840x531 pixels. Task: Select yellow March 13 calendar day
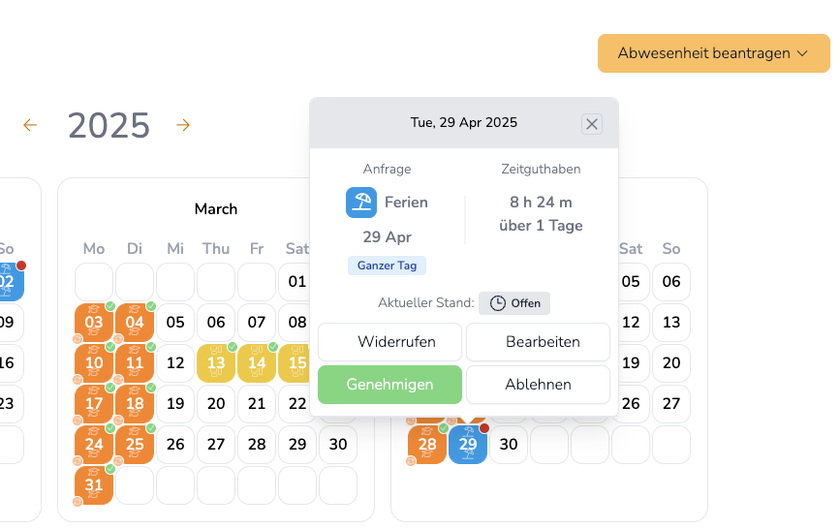point(216,363)
